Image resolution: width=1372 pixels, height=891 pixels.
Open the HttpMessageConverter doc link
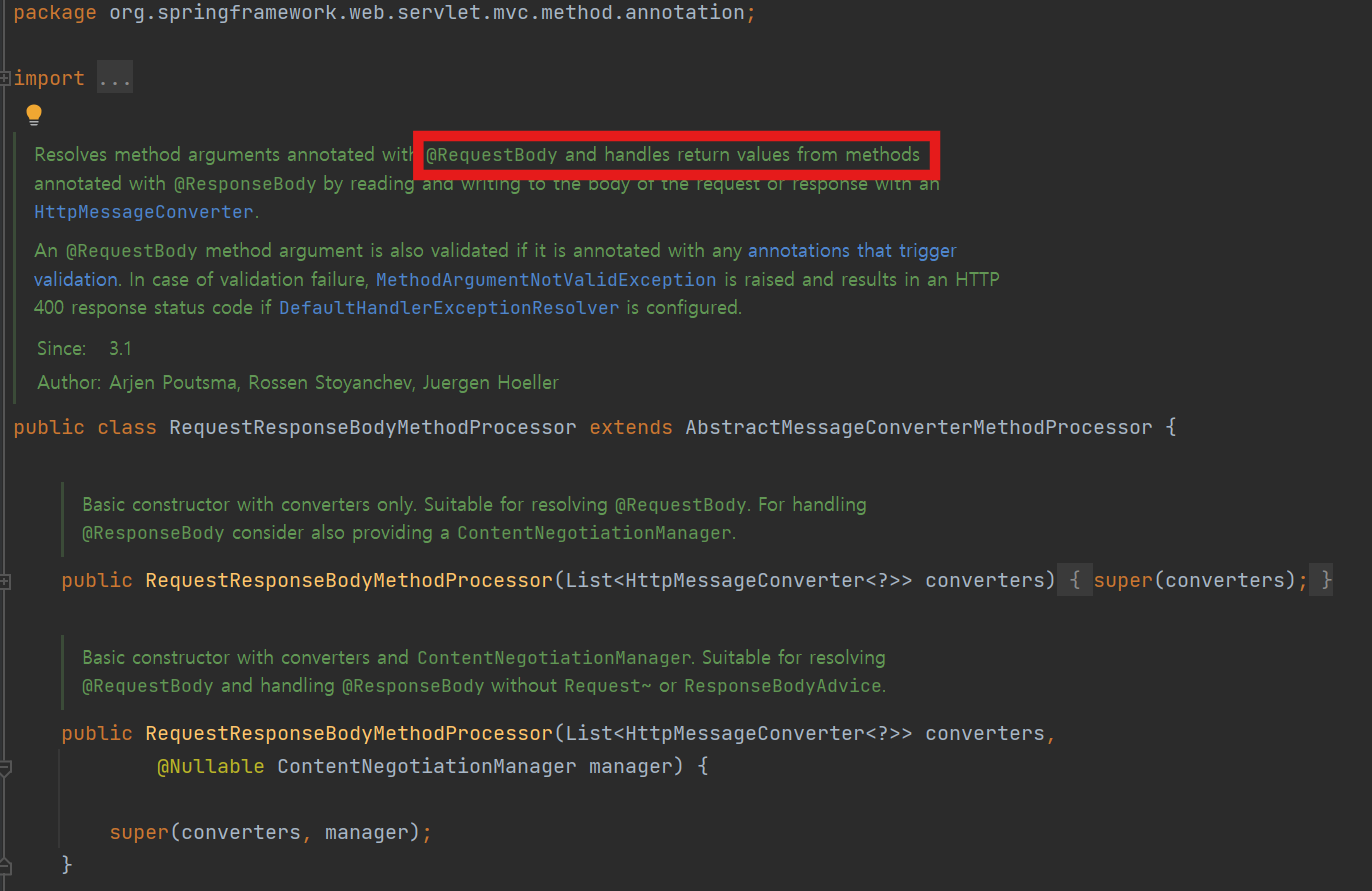pos(144,212)
